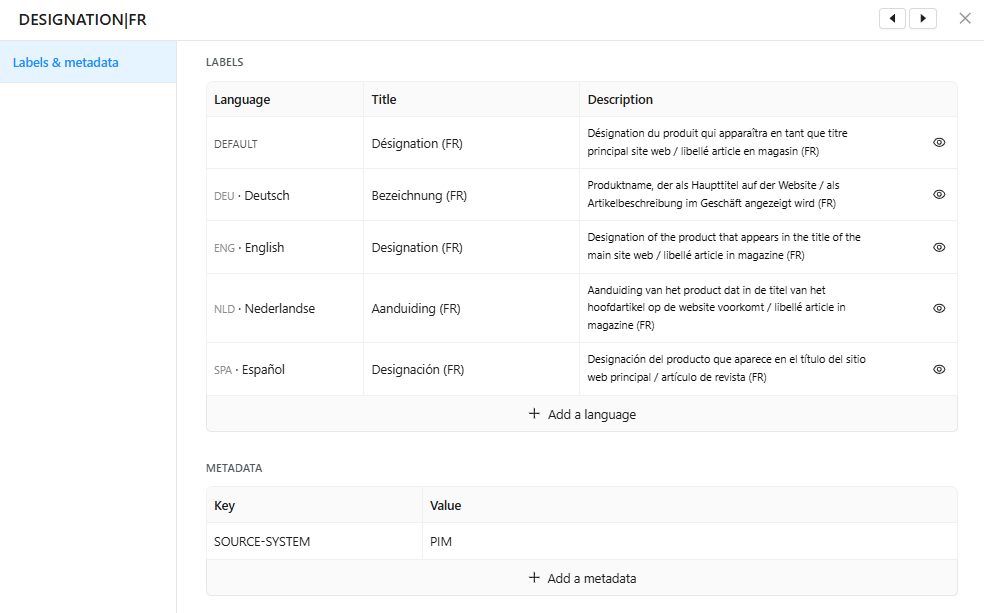Click the PIM metadata value
Screen dimensions: 984x613
(x=441, y=541)
